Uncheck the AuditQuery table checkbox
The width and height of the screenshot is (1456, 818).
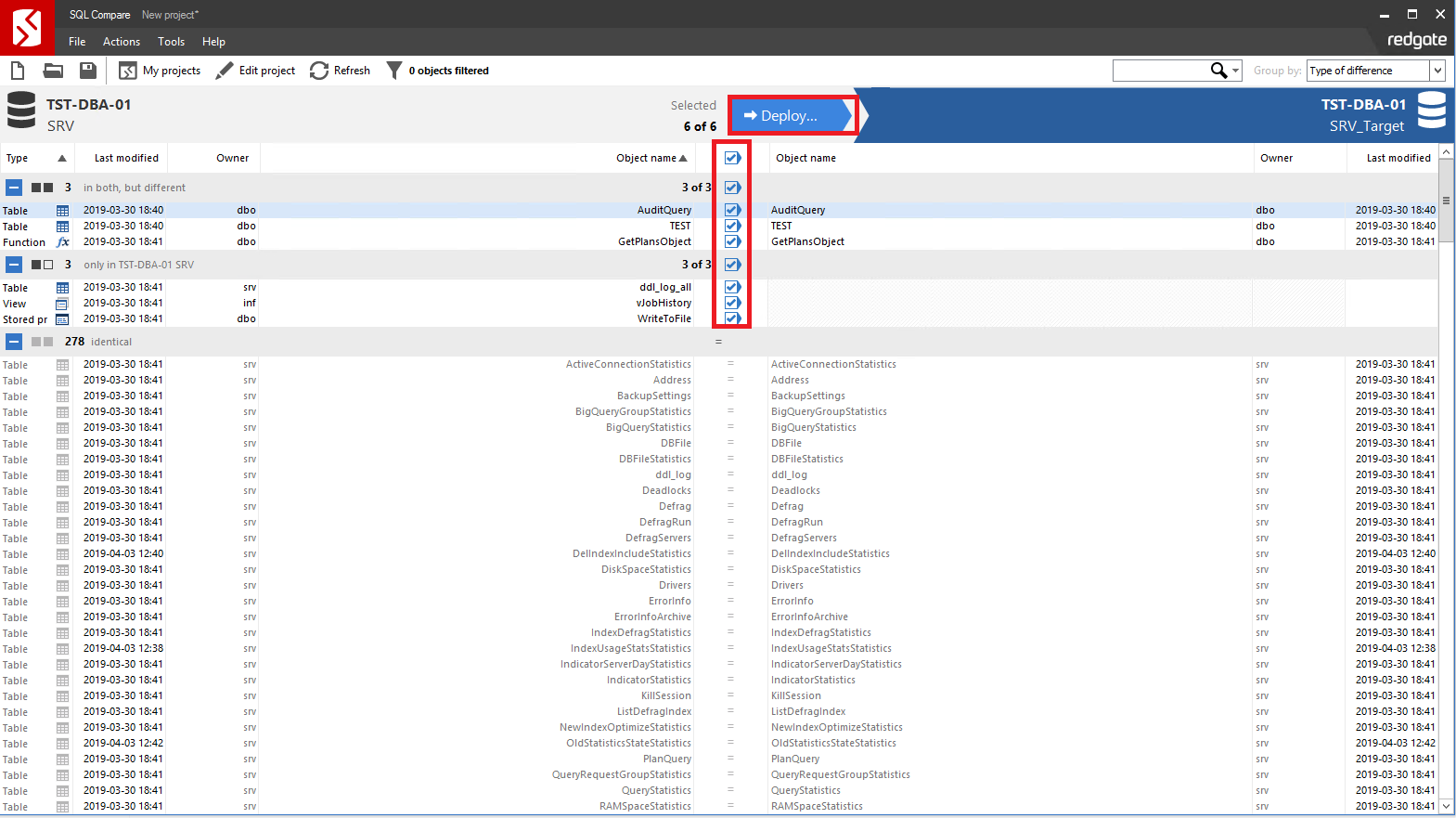pos(732,210)
